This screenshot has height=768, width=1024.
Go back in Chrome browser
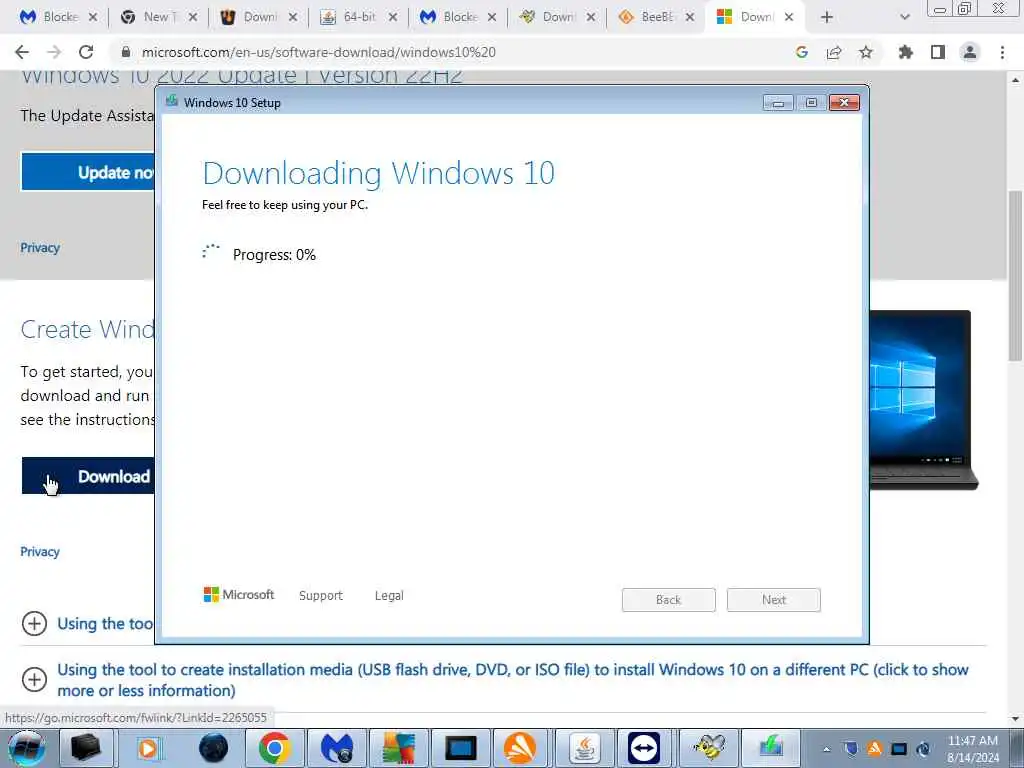point(22,52)
